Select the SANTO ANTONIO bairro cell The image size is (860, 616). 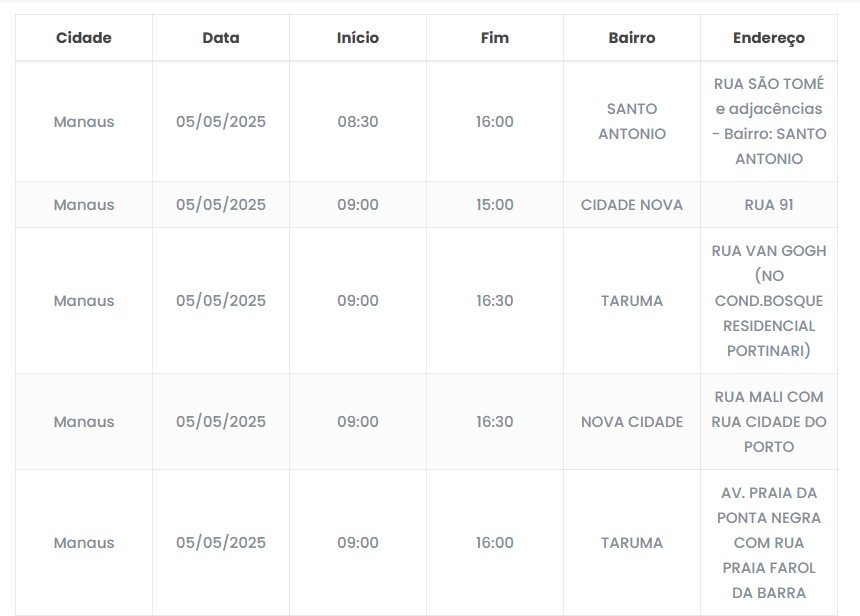tap(632, 122)
